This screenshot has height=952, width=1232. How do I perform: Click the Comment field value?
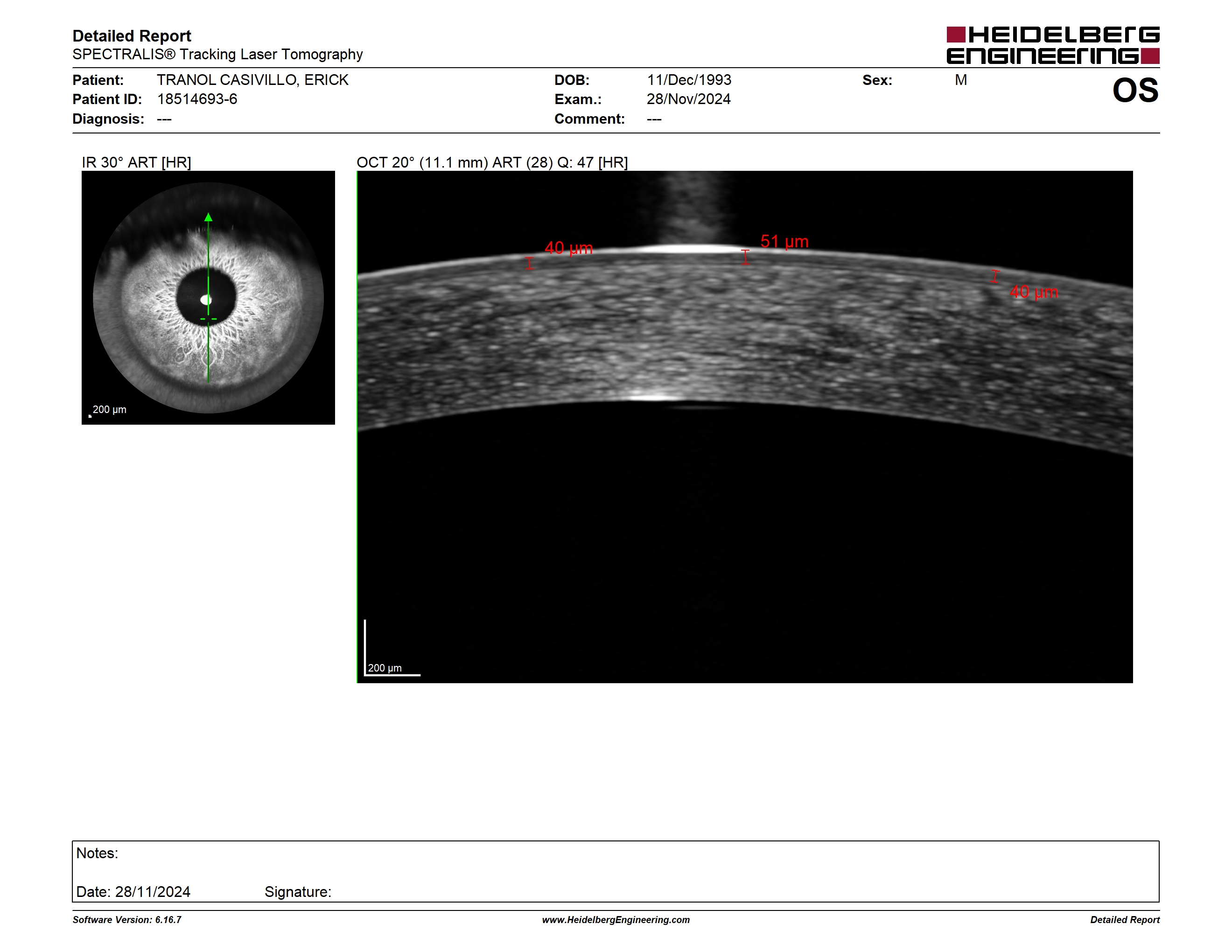tap(654, 119)
